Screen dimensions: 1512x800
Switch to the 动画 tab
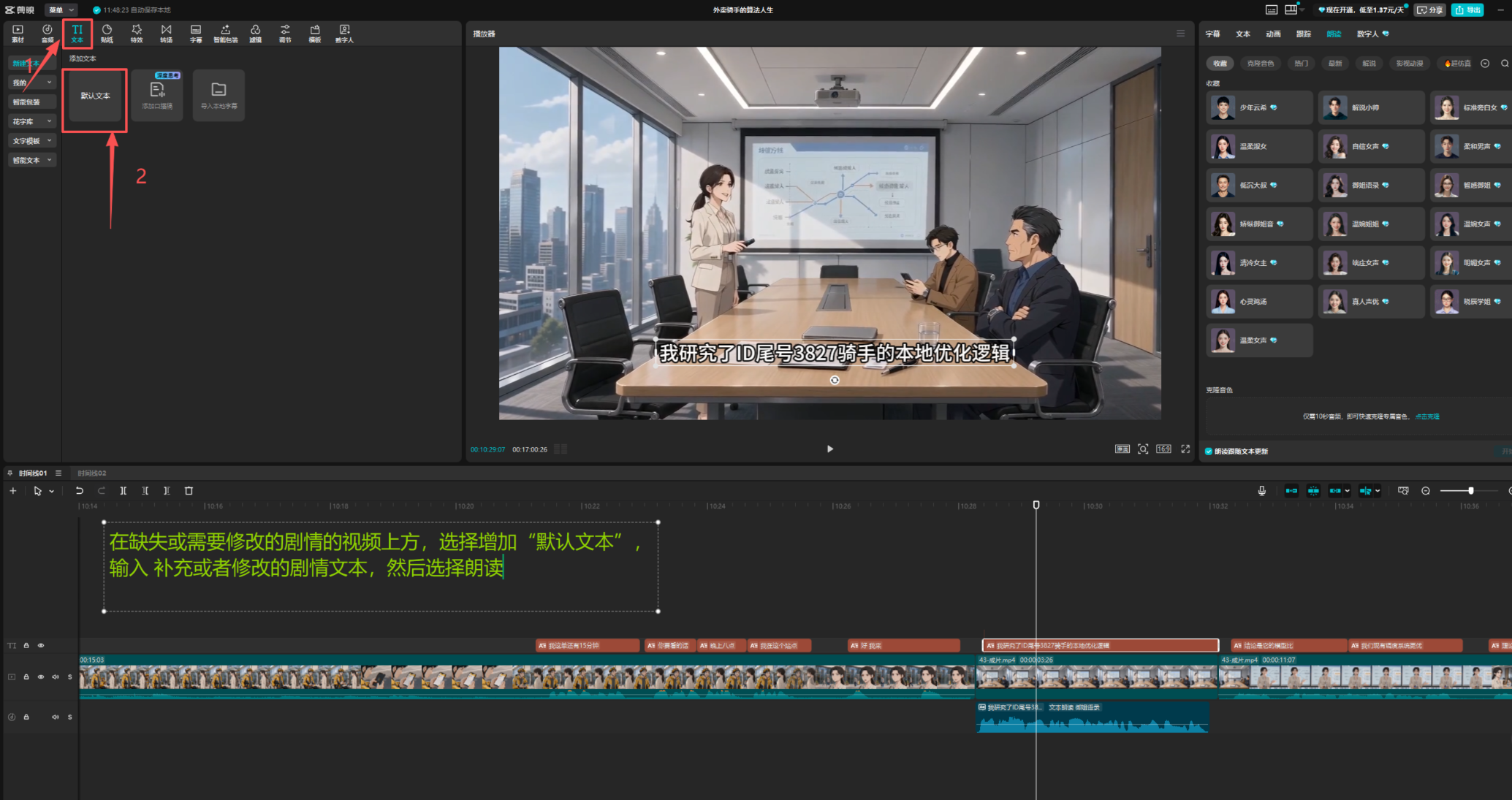(x=1273, y=34)
